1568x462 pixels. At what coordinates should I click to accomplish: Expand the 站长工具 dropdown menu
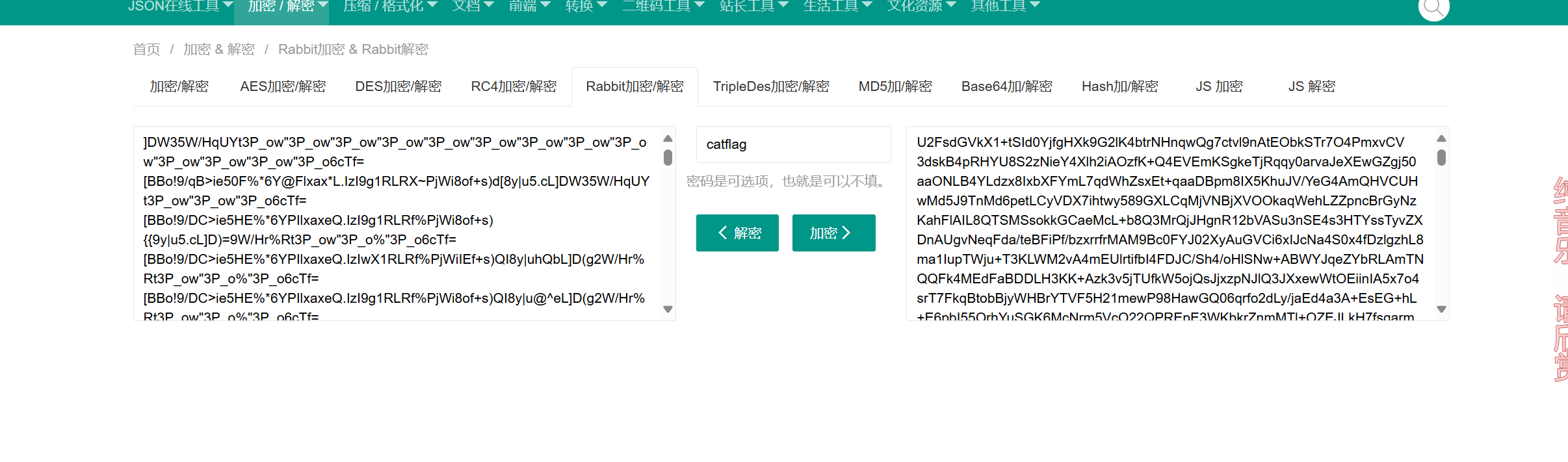[x=753, y=6]
